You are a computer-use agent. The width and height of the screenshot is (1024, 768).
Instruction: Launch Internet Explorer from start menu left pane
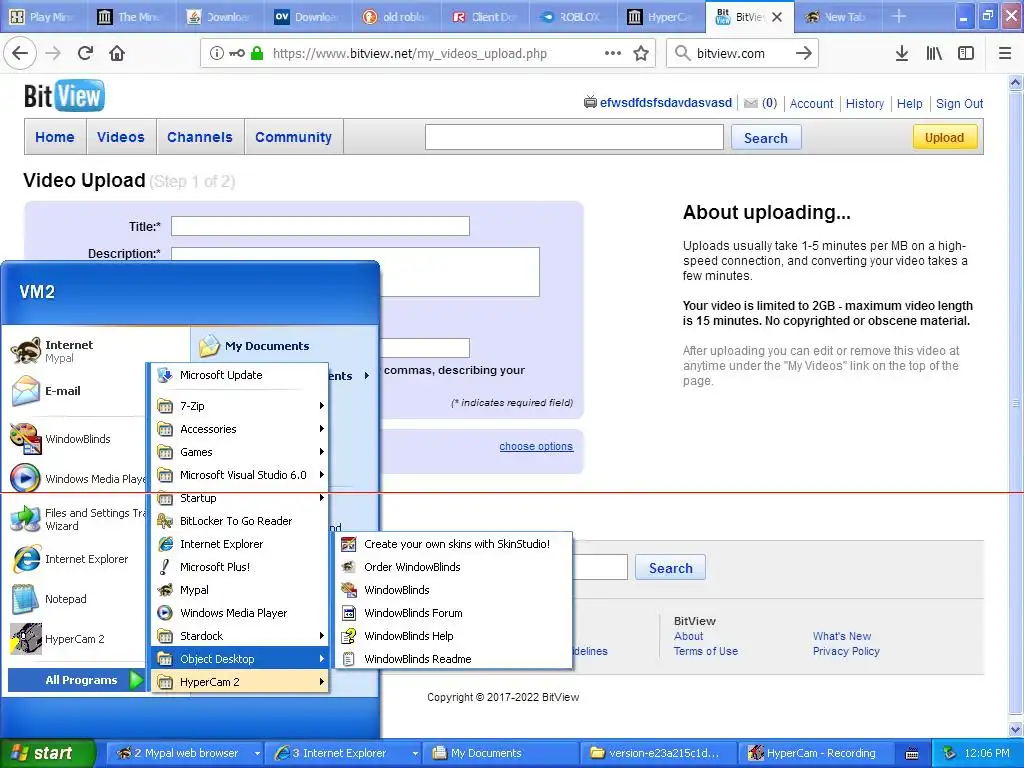(x=75, y=559)
